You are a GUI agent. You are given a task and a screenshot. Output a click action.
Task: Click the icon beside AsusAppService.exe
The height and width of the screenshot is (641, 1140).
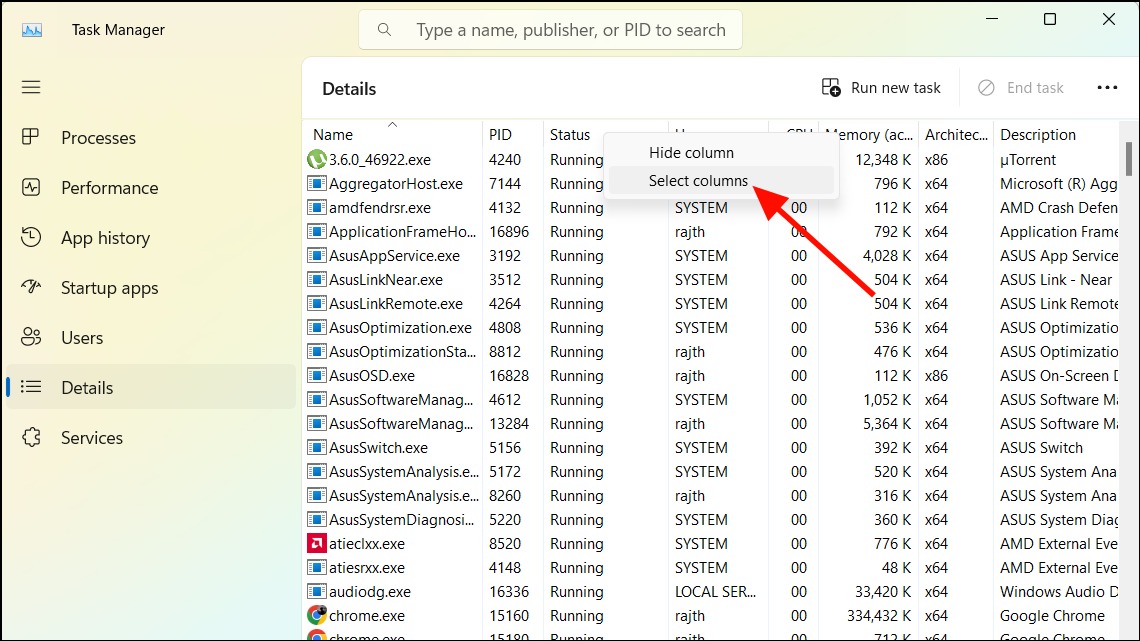pyautogui.click(x=316, y=255)
